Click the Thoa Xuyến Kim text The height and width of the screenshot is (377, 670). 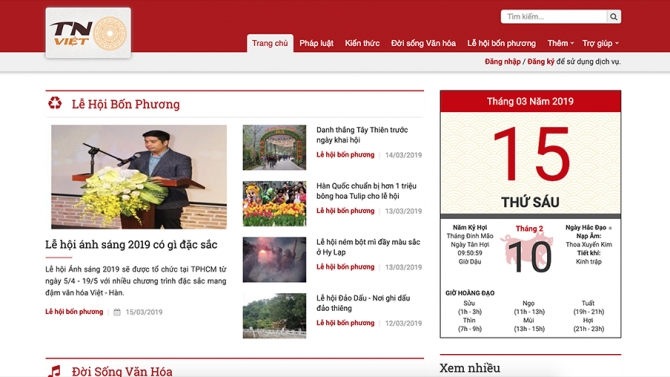coord(588,244)
